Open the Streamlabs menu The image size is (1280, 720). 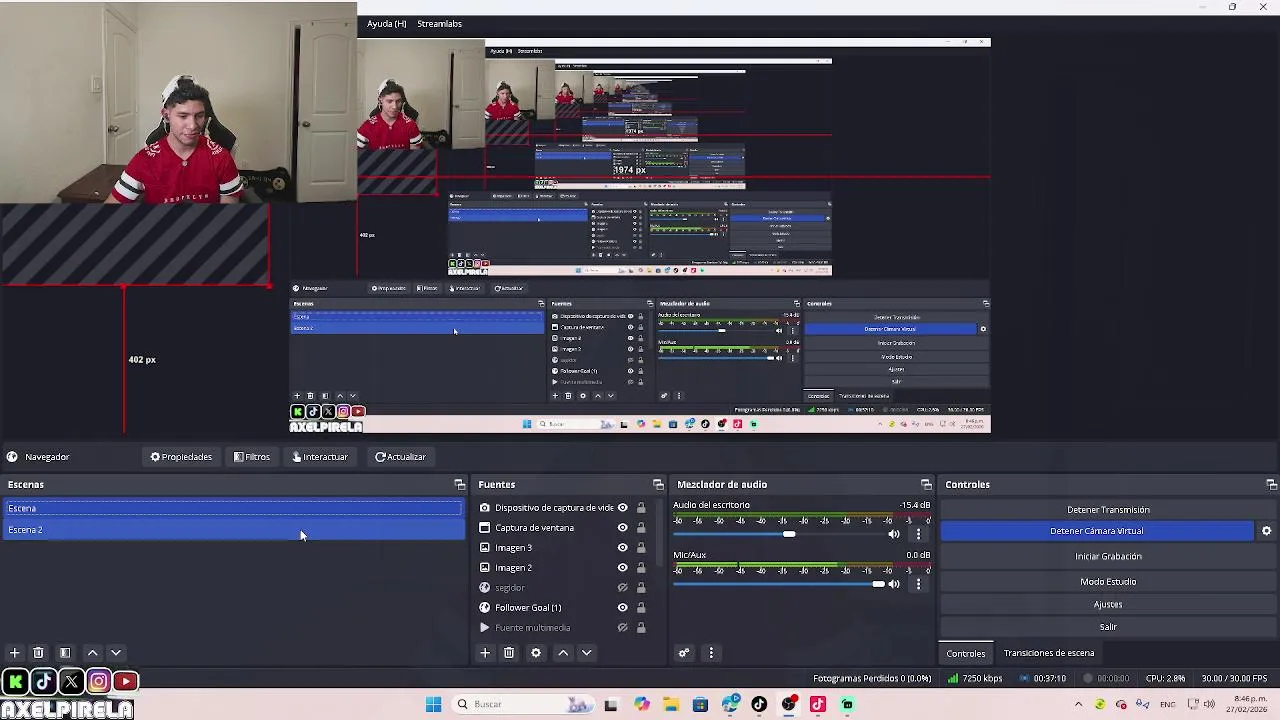coord(439,23)
